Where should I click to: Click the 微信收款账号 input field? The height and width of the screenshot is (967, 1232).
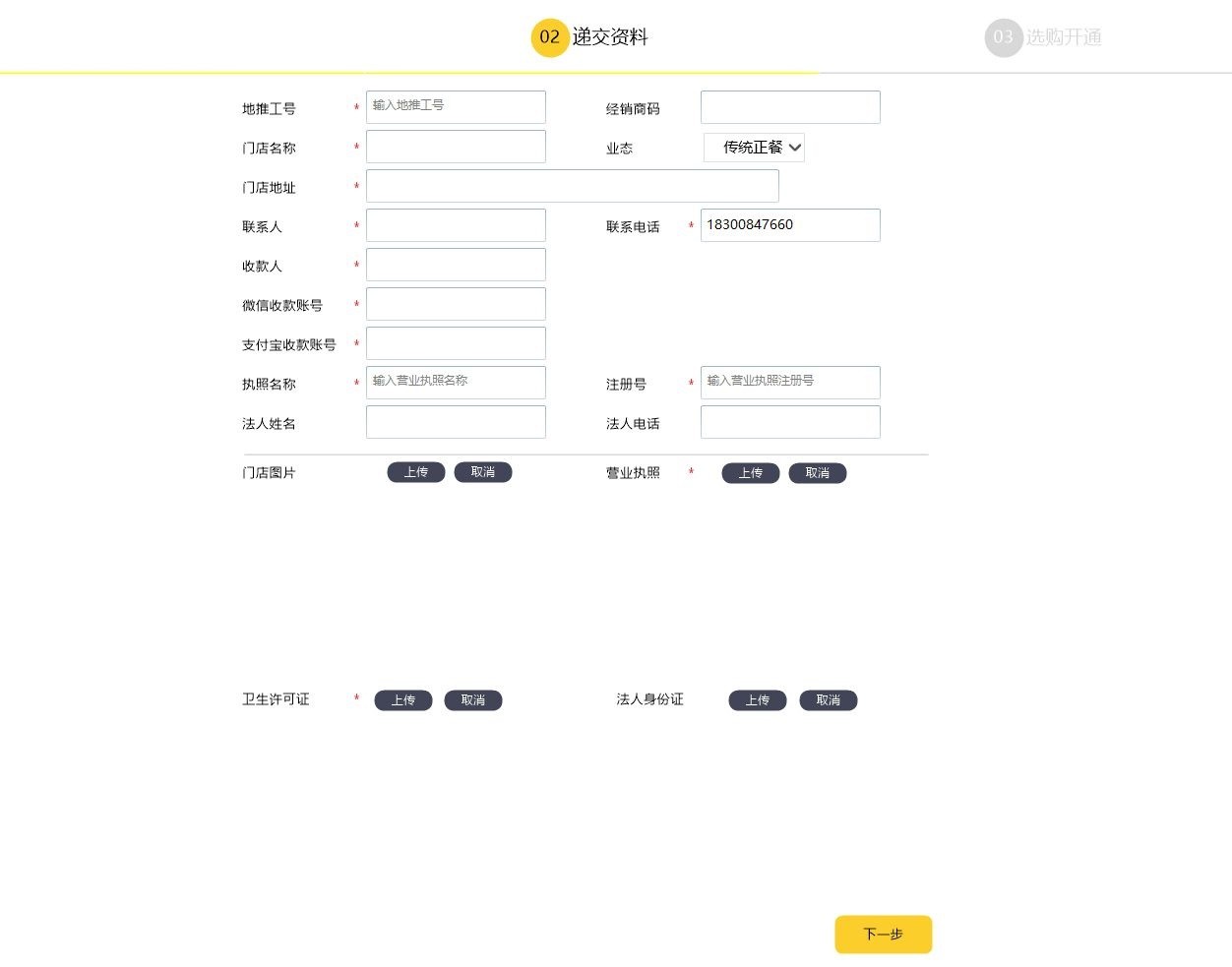click(x=456, y=304)
